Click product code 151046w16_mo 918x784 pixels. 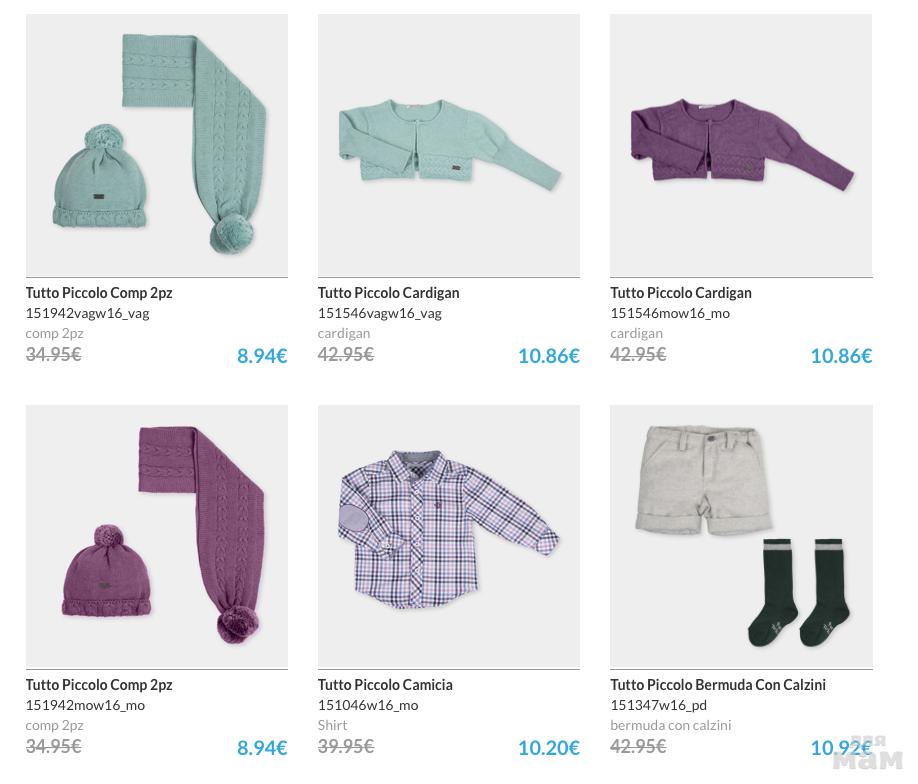coord(368,705)
